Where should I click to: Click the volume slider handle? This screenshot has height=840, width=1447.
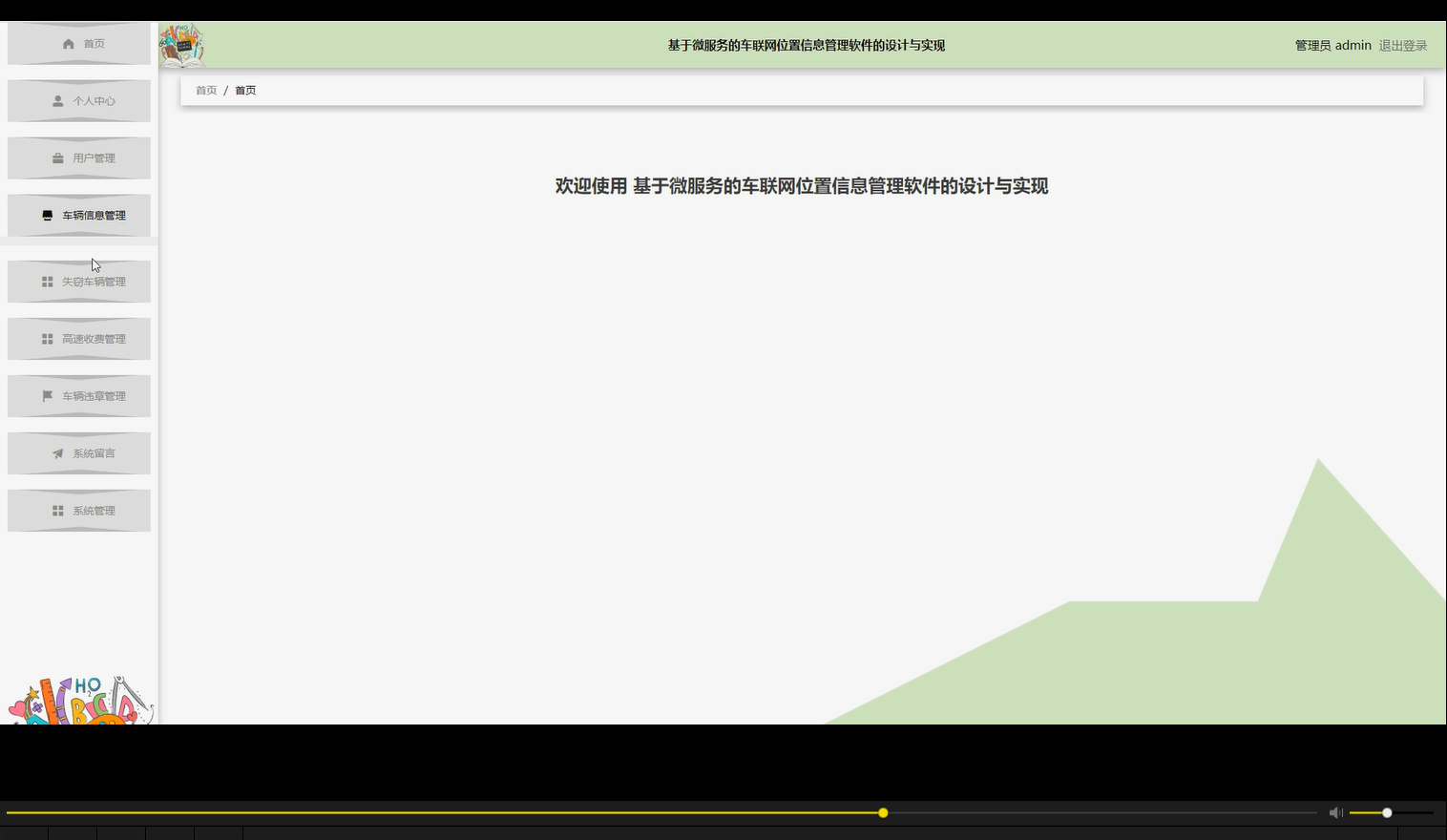1385,812
